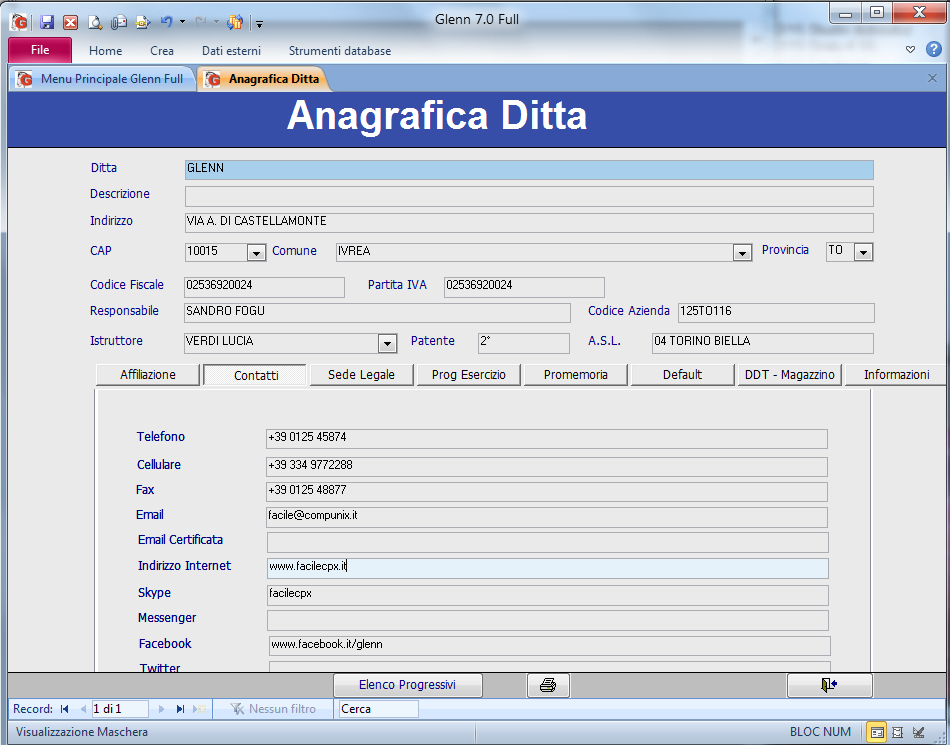Open the Quick Access Toolbar customize arrow

click(259, 24)
